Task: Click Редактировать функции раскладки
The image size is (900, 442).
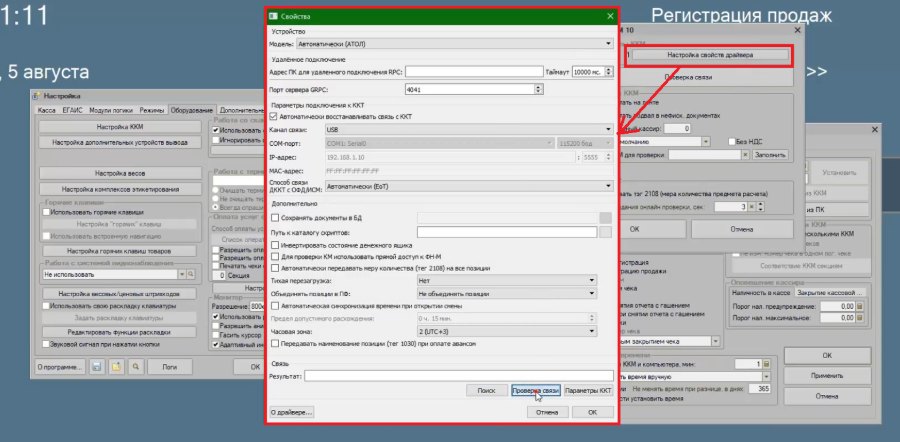Action: 118,332
